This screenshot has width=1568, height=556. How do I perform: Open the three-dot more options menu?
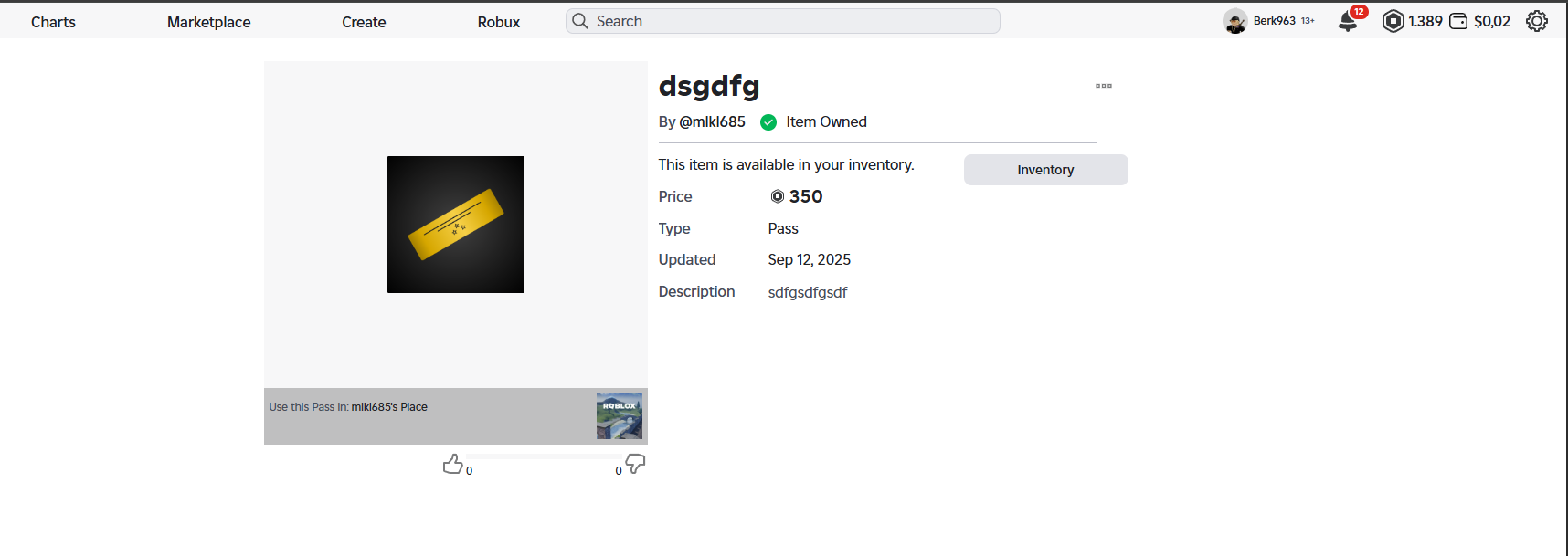pos(1104,86)
